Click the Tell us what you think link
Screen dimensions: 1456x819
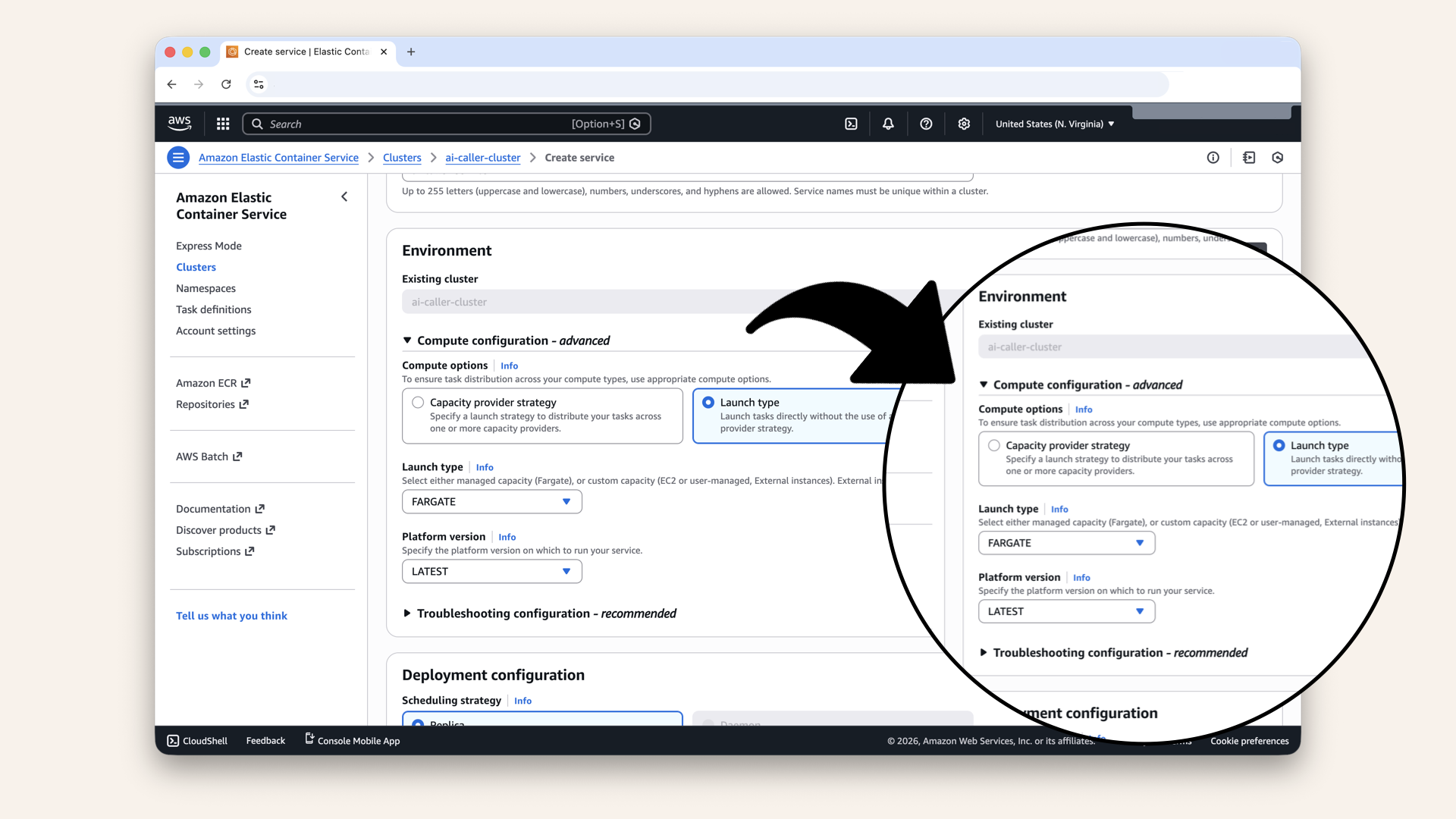click(x=231, y=616)
